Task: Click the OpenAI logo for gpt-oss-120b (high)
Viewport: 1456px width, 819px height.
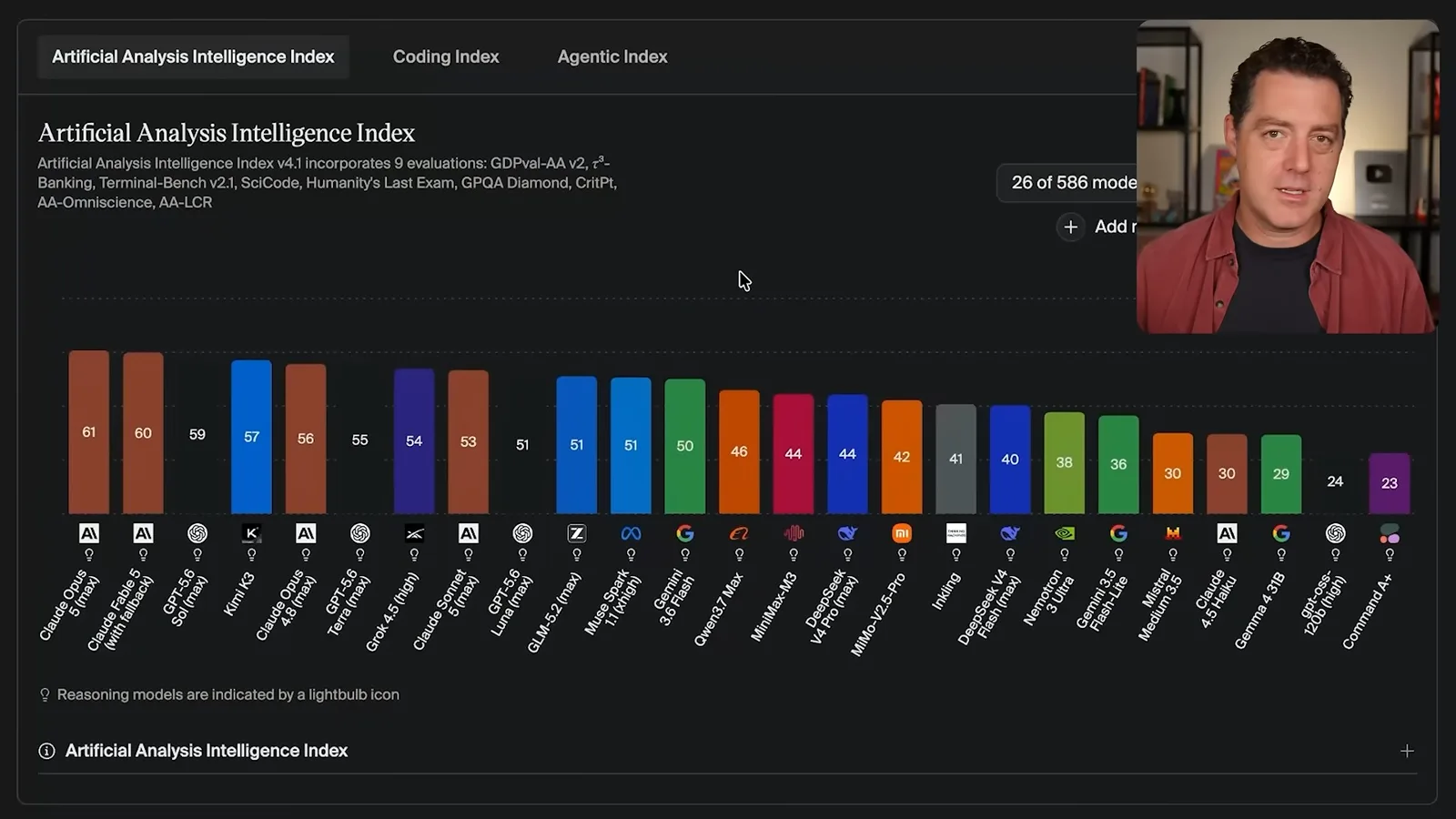Action: click(1335, 533)
